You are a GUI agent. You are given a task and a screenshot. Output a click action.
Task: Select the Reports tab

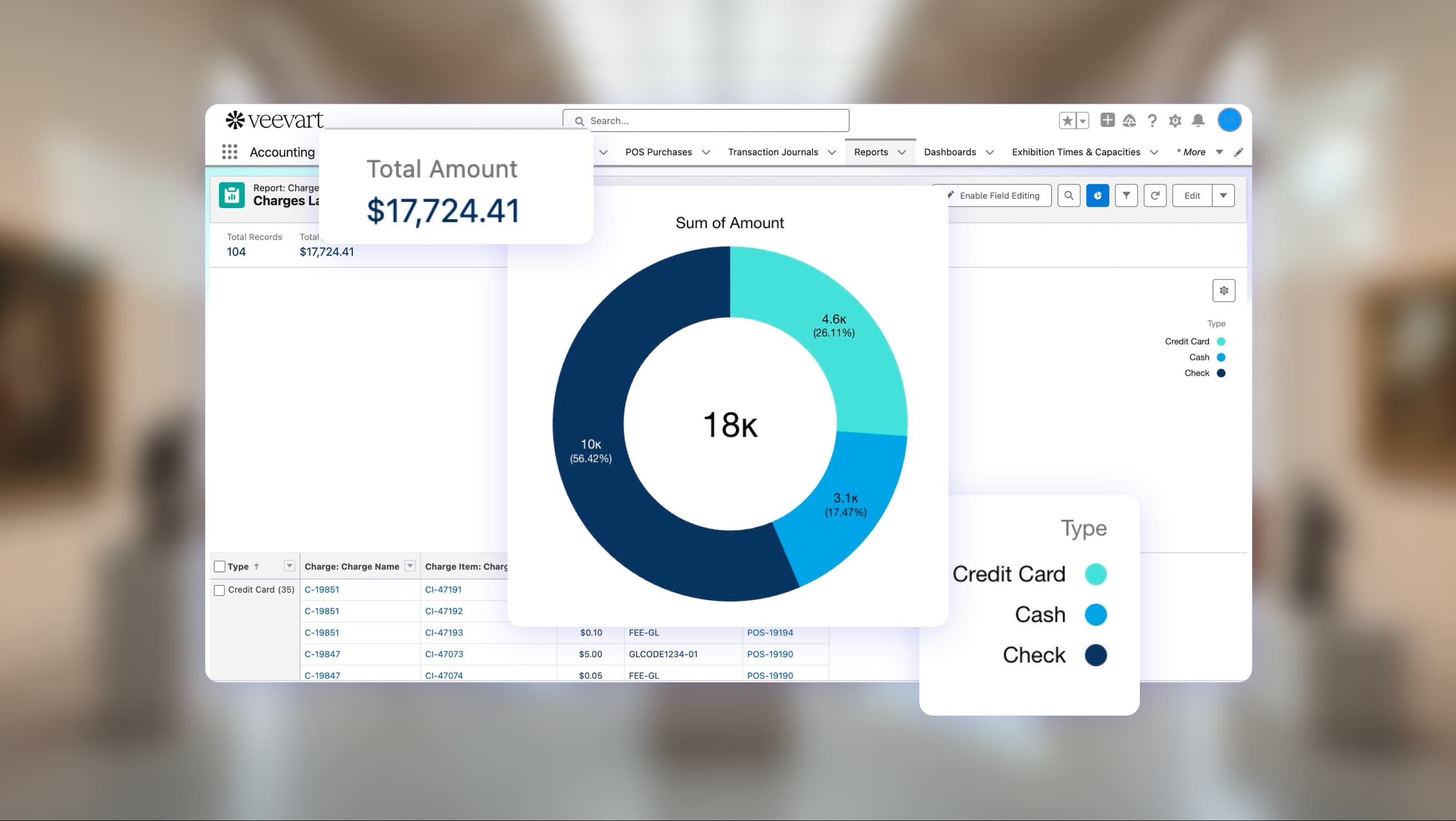pyautogui.click(x=872, y=151)
